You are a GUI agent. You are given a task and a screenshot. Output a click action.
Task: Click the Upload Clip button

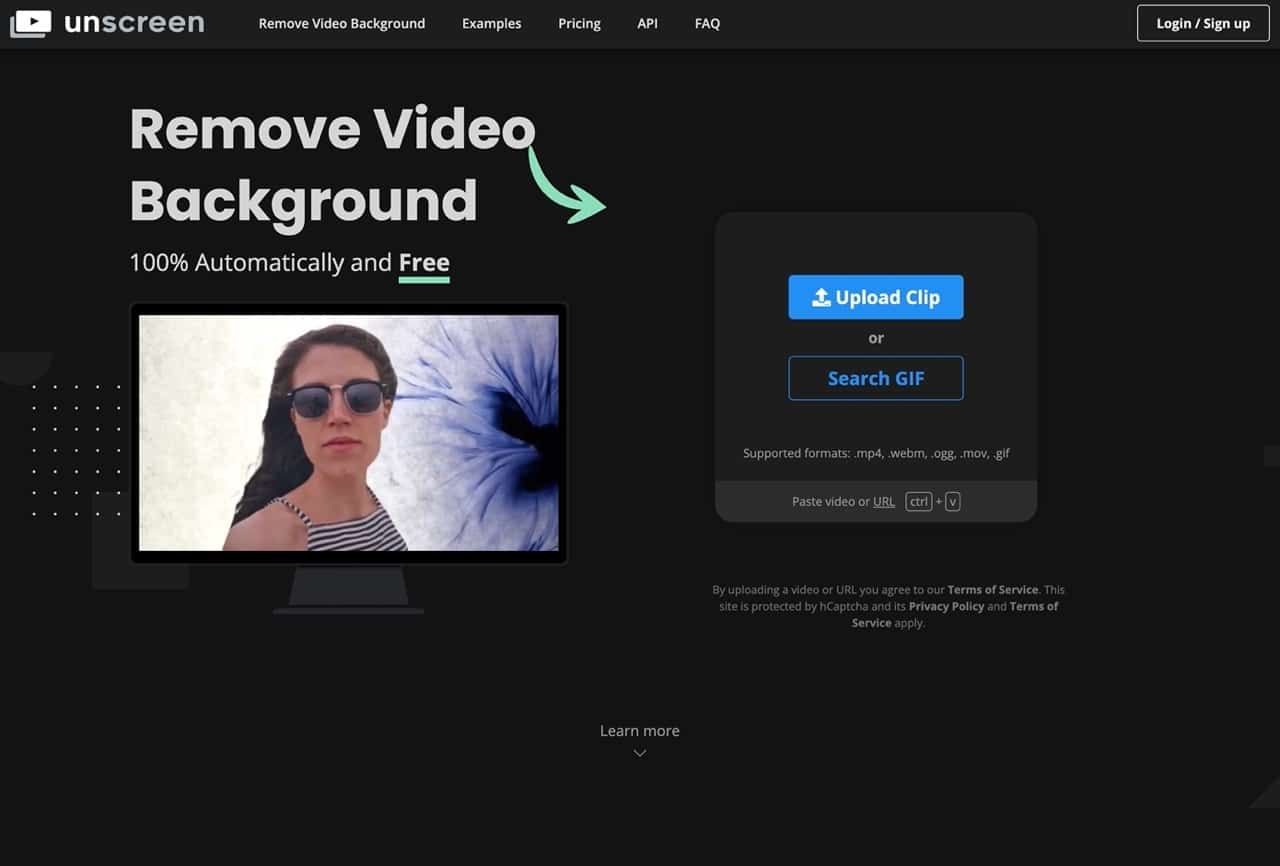click(876, 297)
